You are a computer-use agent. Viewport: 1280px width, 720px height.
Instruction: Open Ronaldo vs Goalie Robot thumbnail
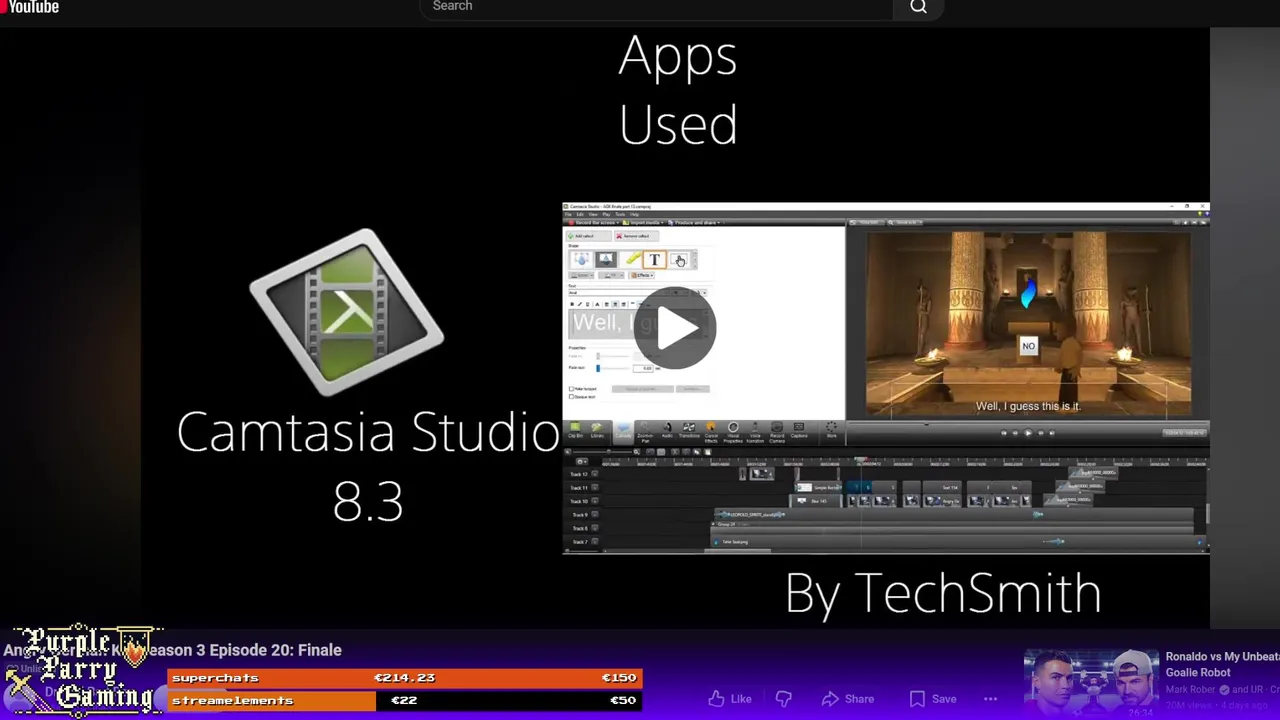coord(1090,682)
